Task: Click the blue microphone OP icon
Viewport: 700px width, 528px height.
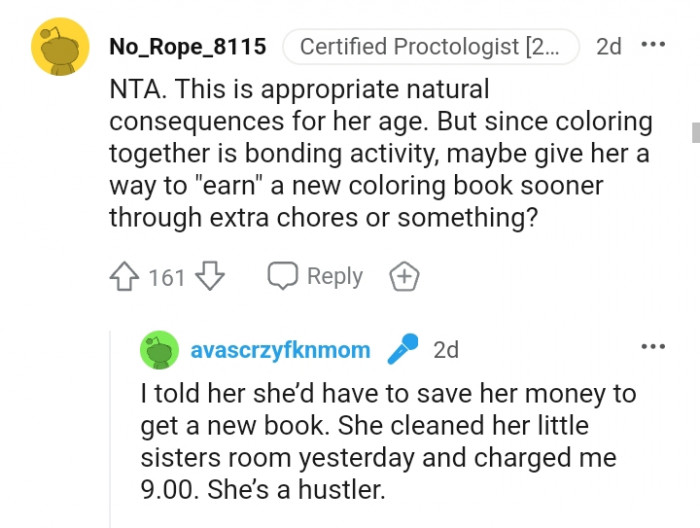Action: (402, 350)
